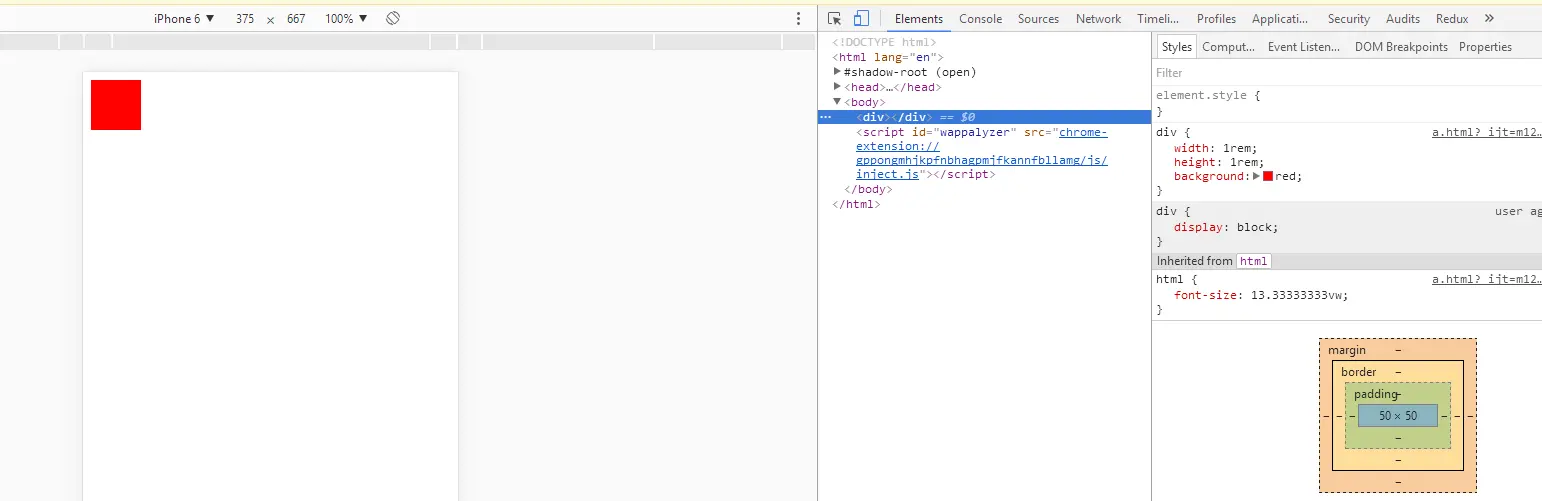
Task: Switch to the Console tab
Action: 980,18
